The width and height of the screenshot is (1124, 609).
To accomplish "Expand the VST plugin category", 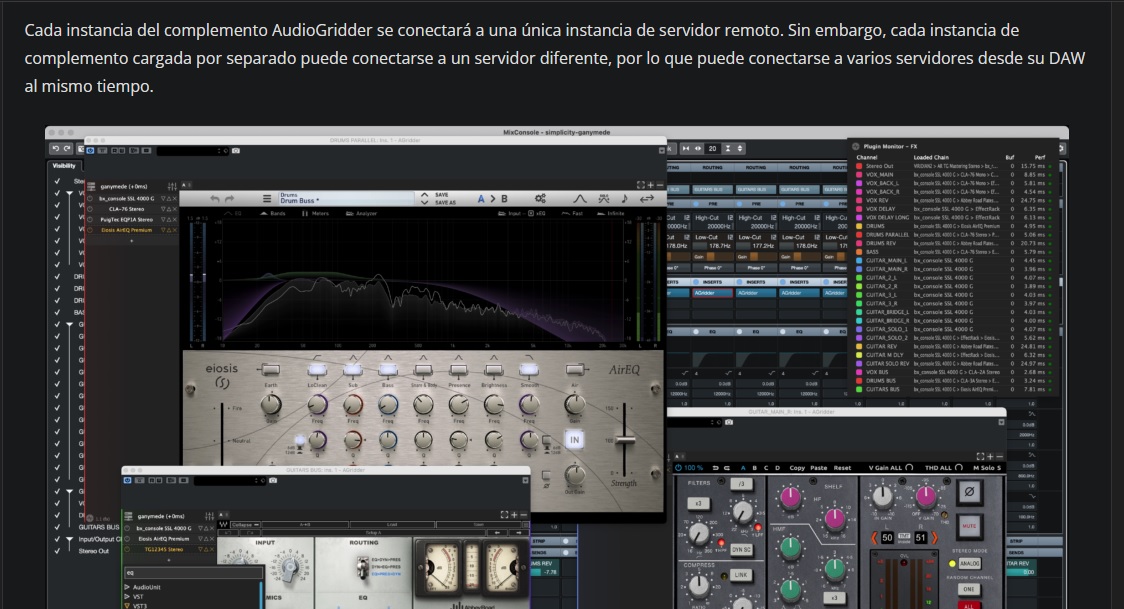I will click(128, 596).
